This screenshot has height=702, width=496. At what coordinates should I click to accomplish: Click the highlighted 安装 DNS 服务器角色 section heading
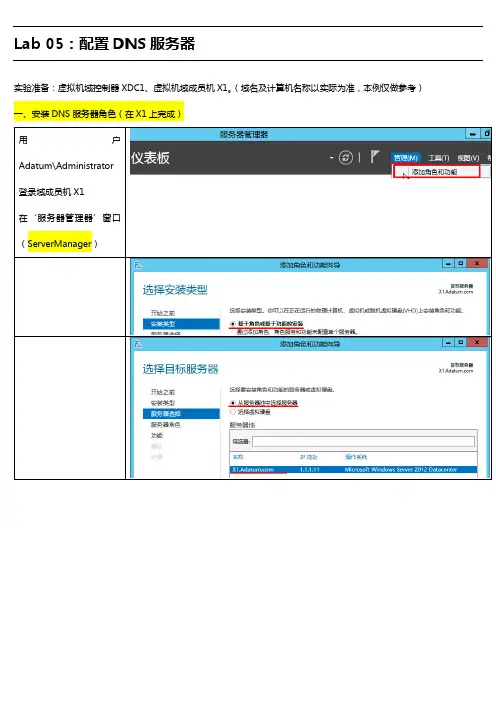tap(98, 114)
